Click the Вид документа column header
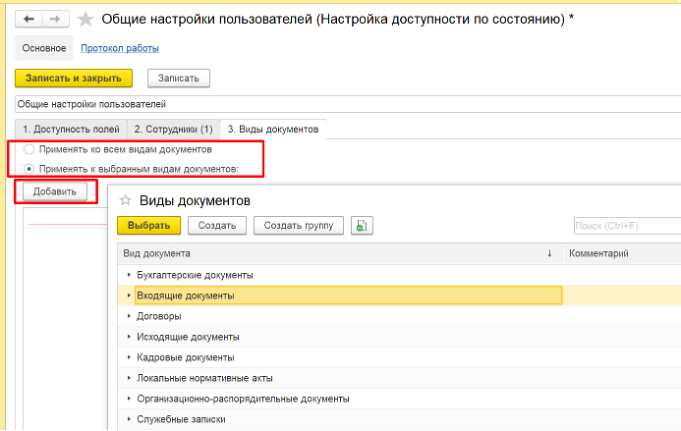Screen dimensions: 681x431 coord(340,253)
